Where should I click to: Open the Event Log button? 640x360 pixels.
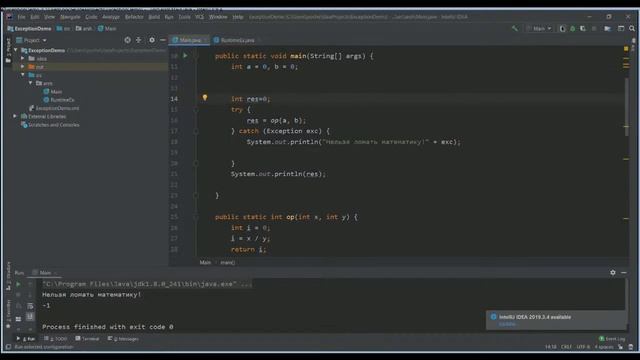coord(612,339)
